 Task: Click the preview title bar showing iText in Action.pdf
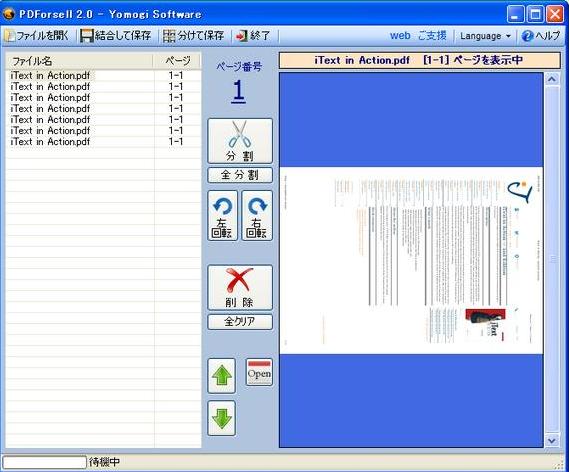(419, 60)
